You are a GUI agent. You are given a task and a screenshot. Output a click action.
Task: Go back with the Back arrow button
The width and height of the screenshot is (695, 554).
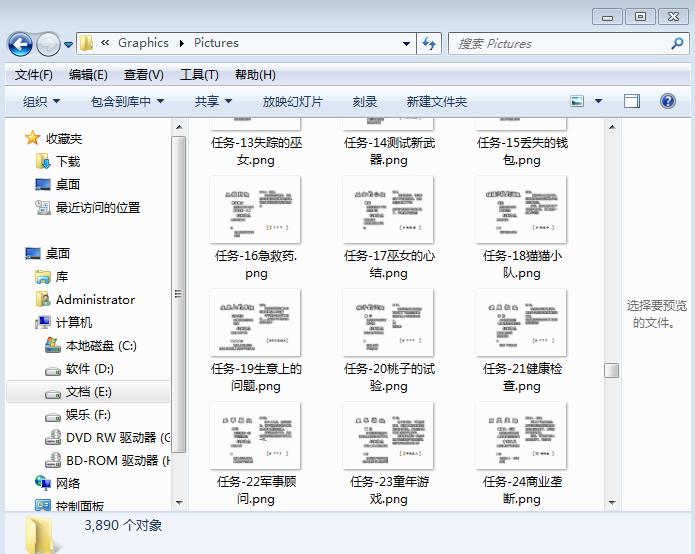pos(20,44)
